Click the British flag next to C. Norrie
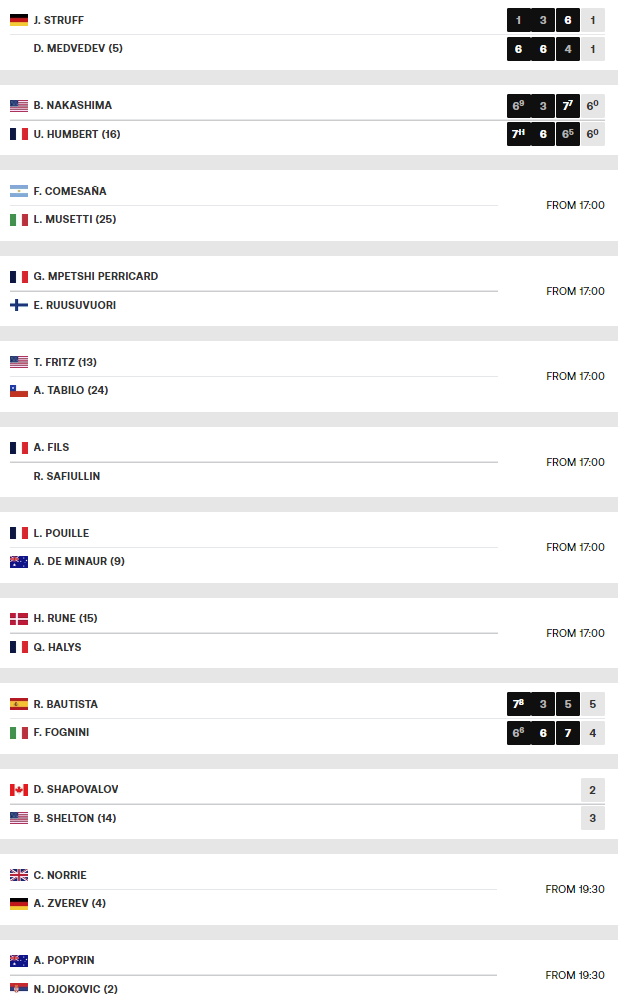 click(x=19, y=875)
